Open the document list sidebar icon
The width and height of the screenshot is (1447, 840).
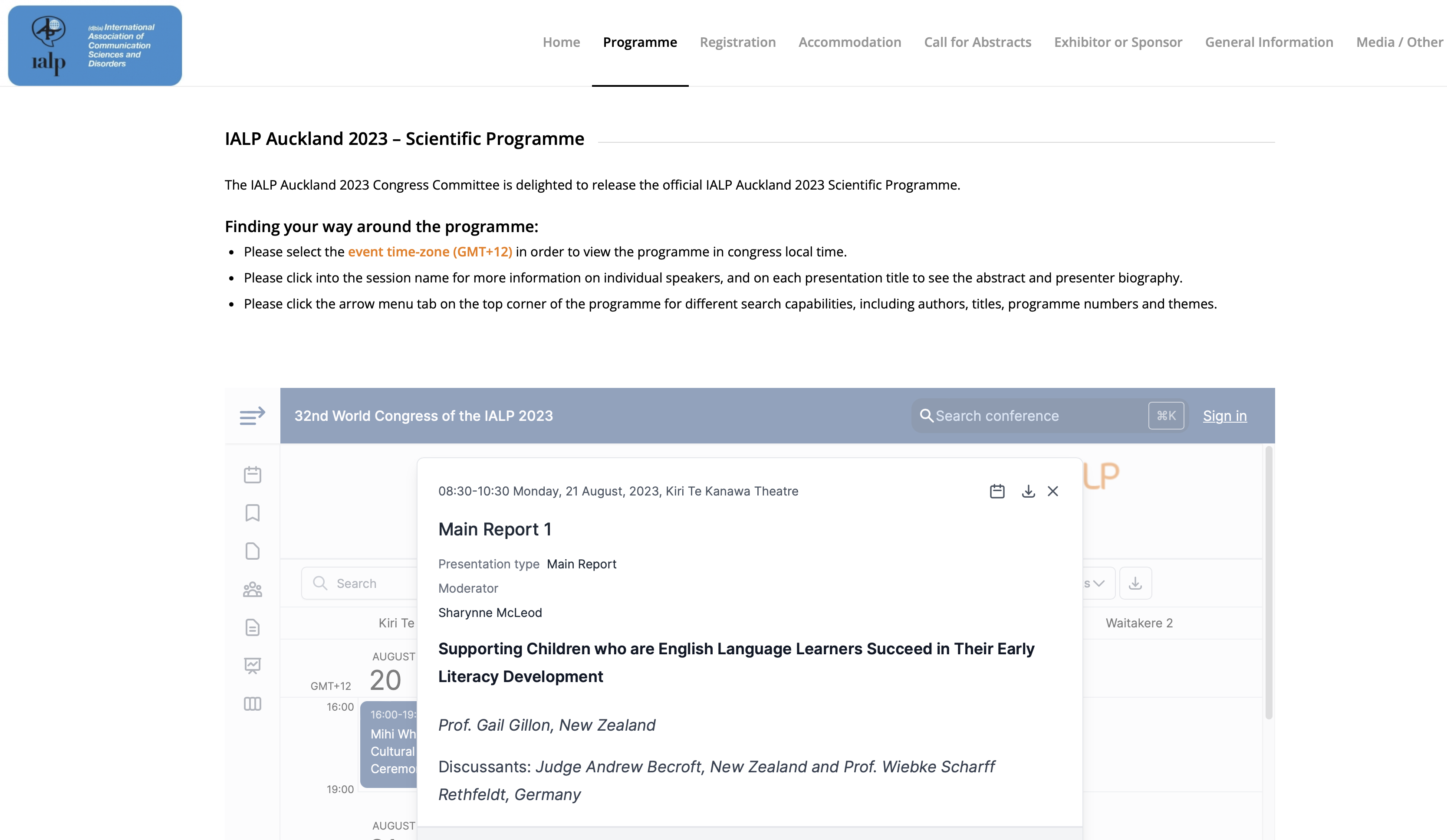252,627
